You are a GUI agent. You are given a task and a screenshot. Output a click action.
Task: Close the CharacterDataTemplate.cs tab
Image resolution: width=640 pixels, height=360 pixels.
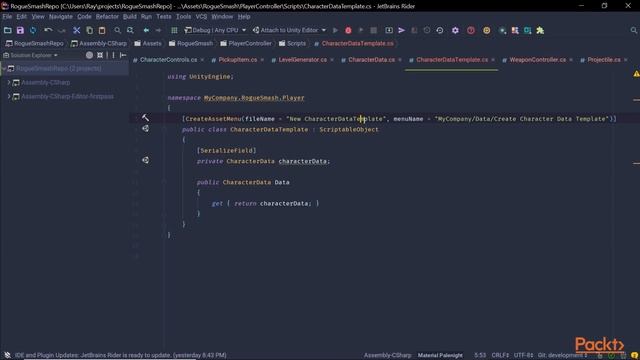click(x=493, y=60)
